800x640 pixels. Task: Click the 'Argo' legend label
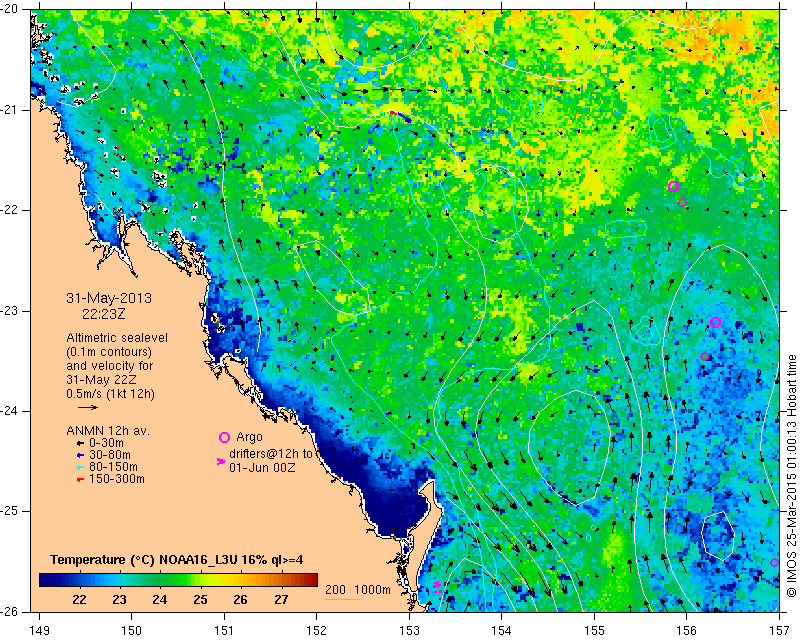point(249,437)
